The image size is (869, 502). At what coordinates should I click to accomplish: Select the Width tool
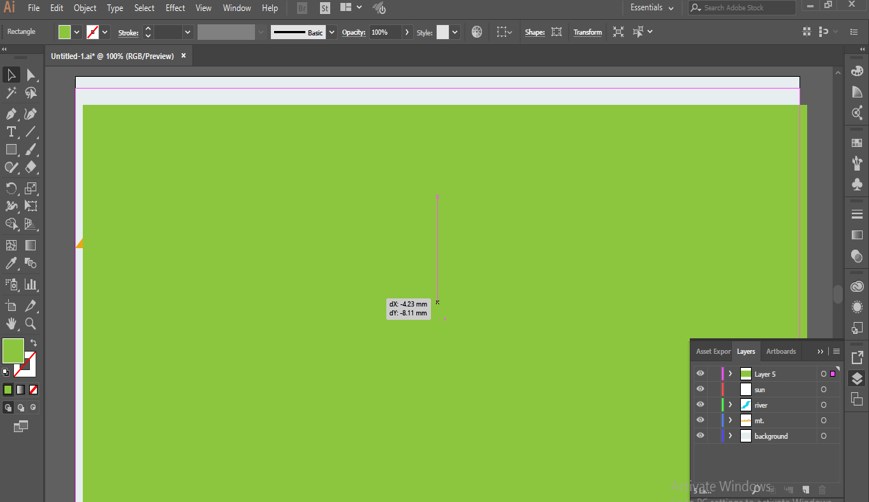pos(11,206)
